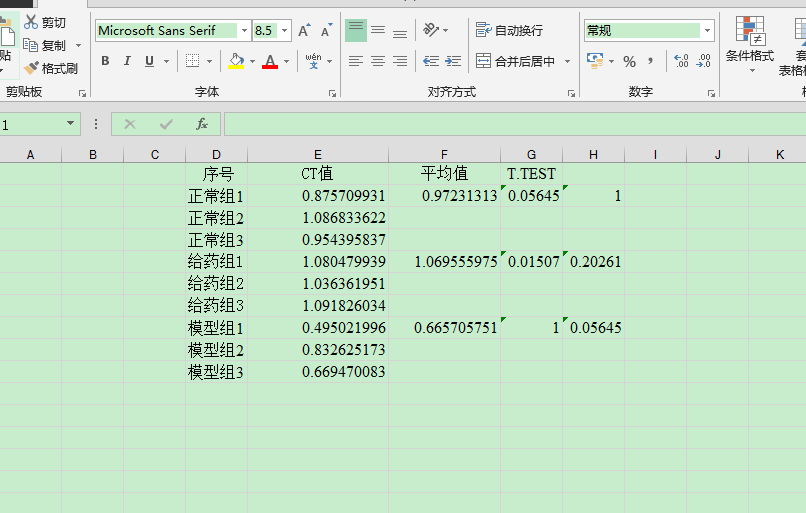Click the text orientation icon
806x513 pixels.
point(431,30)
